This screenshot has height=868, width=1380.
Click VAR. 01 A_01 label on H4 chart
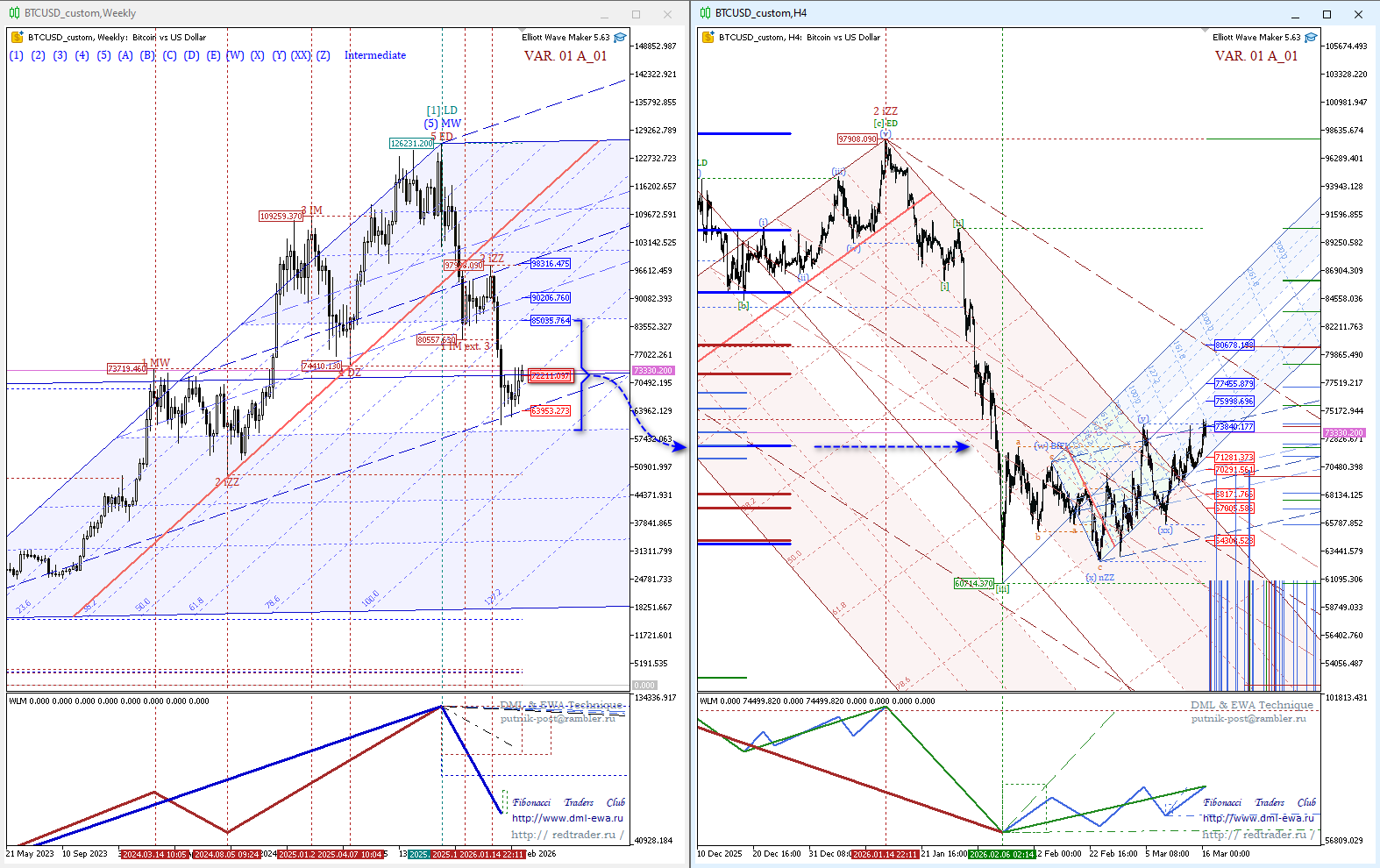1256,56
